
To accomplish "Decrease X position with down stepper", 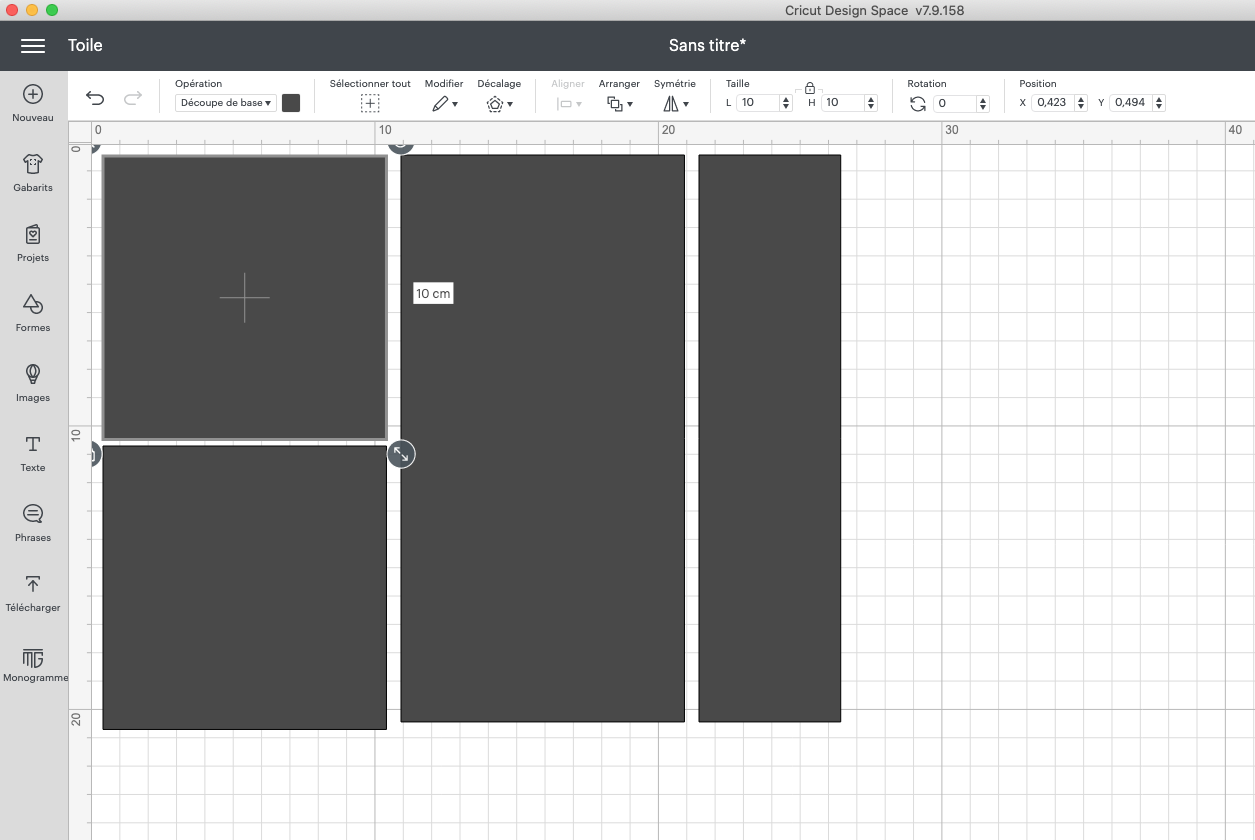I will click(x=1079, y=106).
